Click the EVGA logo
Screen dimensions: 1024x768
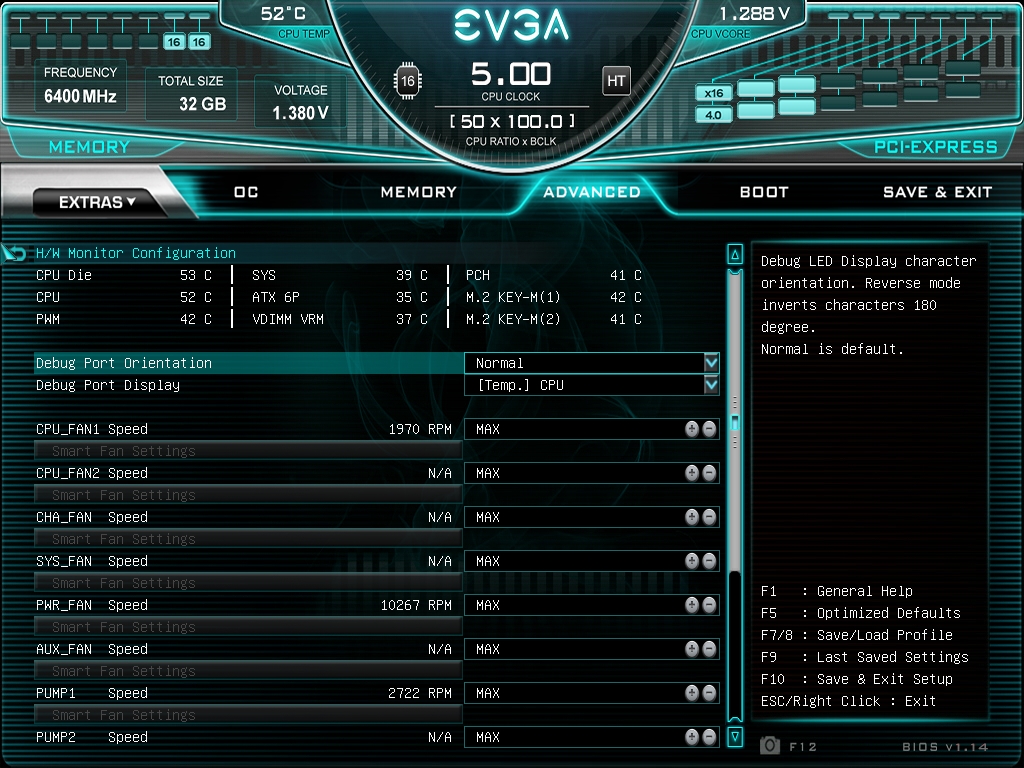point(511,25)
